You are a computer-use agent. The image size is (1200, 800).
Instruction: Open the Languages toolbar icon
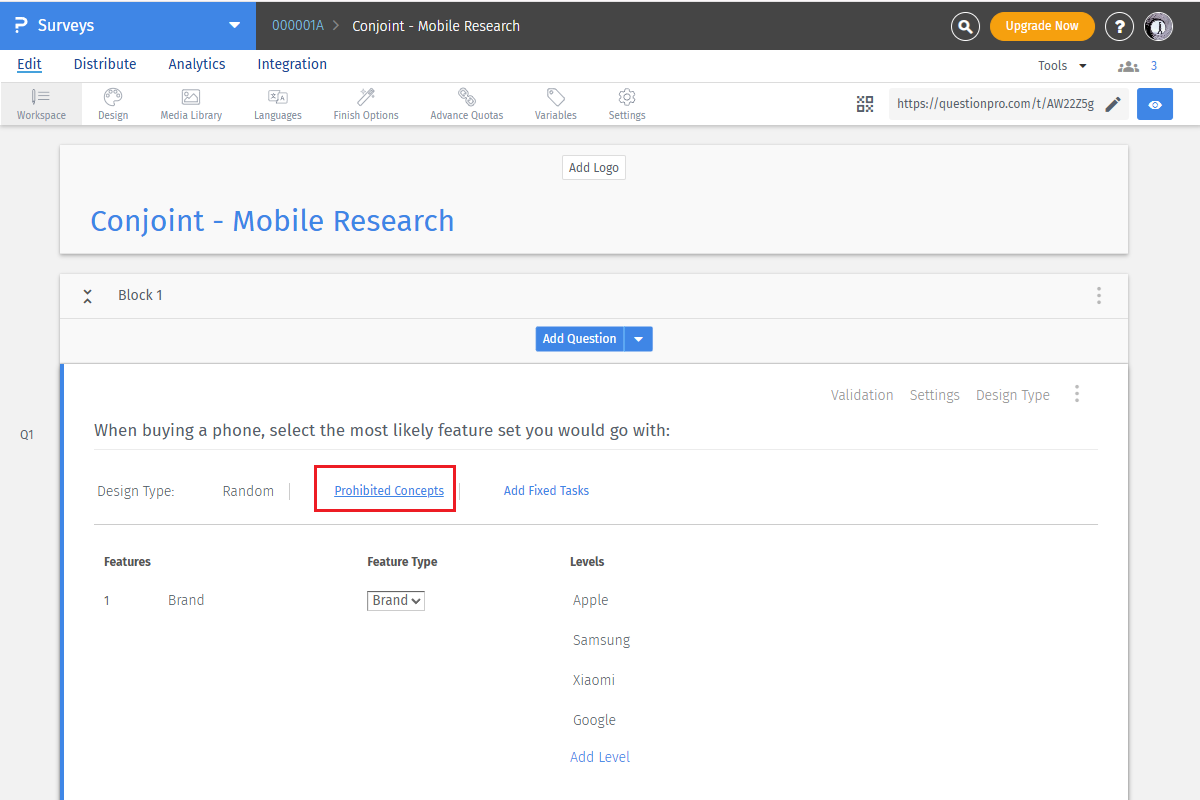pos(277,97)
